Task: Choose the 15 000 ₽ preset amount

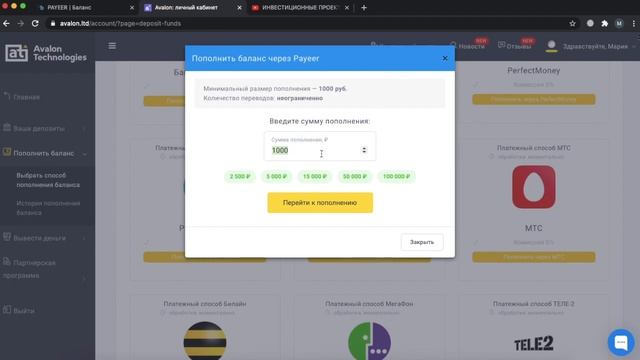Action: pos(314,176)
